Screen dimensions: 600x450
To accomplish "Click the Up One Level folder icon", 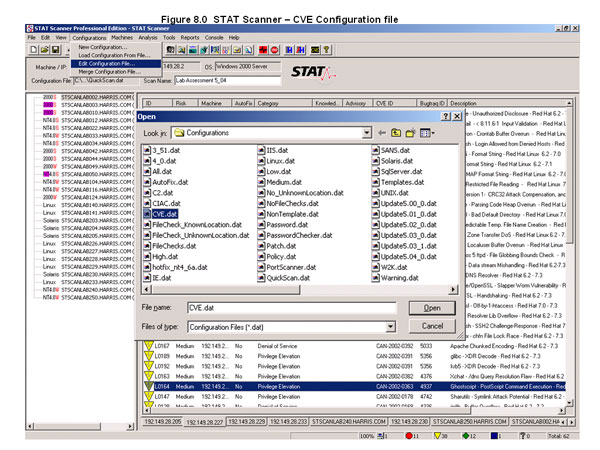I will 396,133.
